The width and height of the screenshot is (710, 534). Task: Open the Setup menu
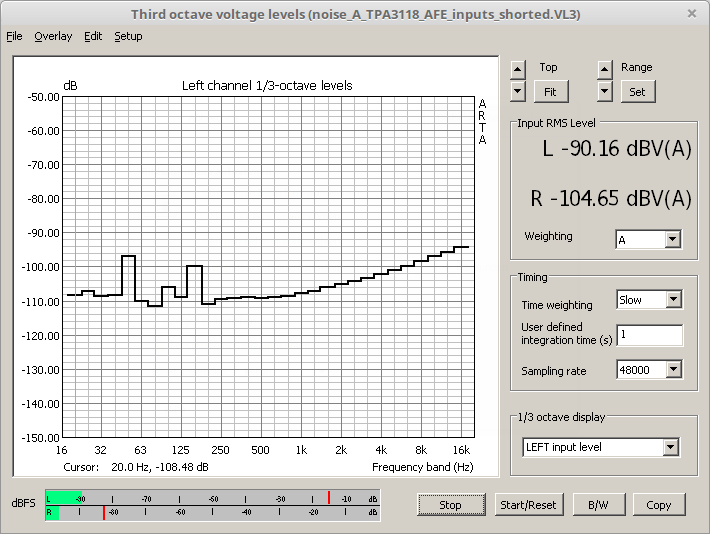tap(128, 36)
